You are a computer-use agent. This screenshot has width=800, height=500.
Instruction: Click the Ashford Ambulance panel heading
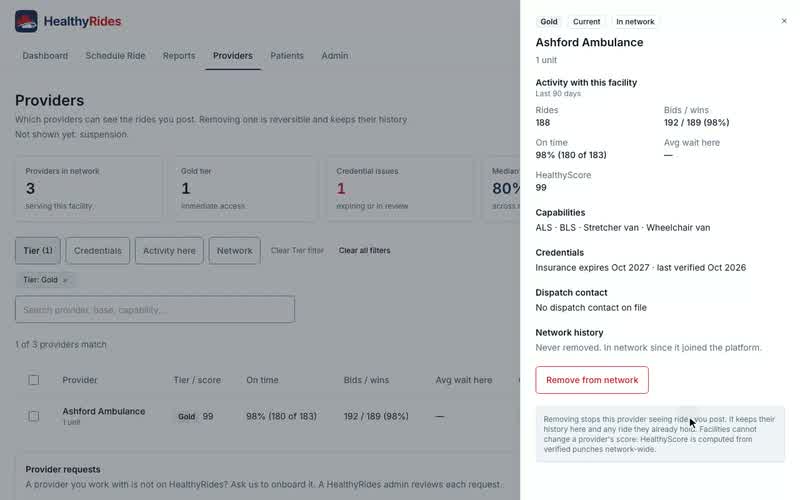pos(589,42)
